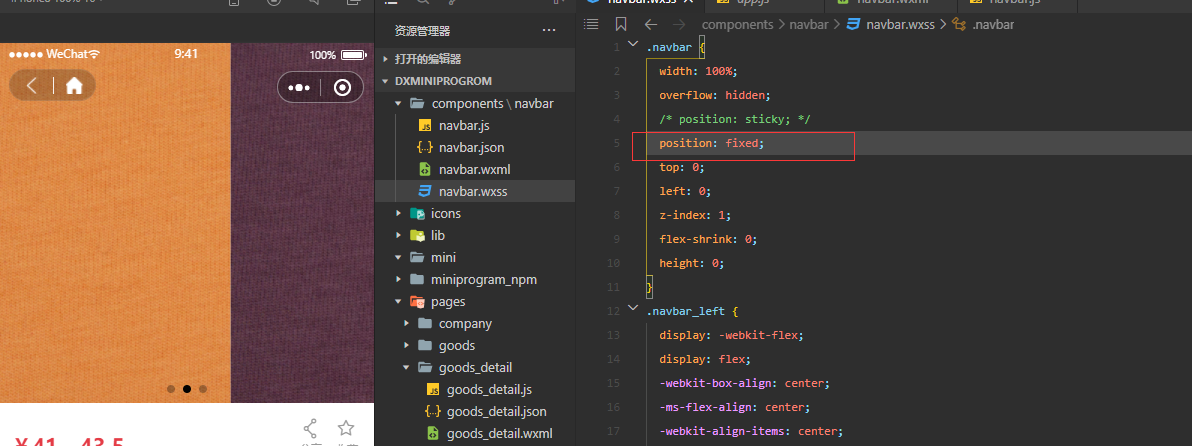1192x446 pixels.
Task: Click the 'position: fixed;' code line
Action: click(712, 143)
